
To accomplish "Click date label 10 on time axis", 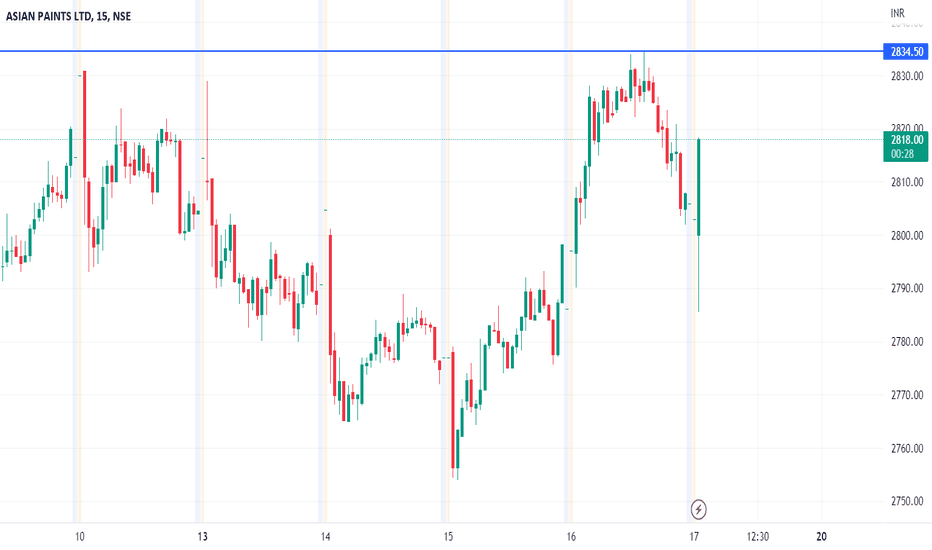I will (x=80, y=536).
